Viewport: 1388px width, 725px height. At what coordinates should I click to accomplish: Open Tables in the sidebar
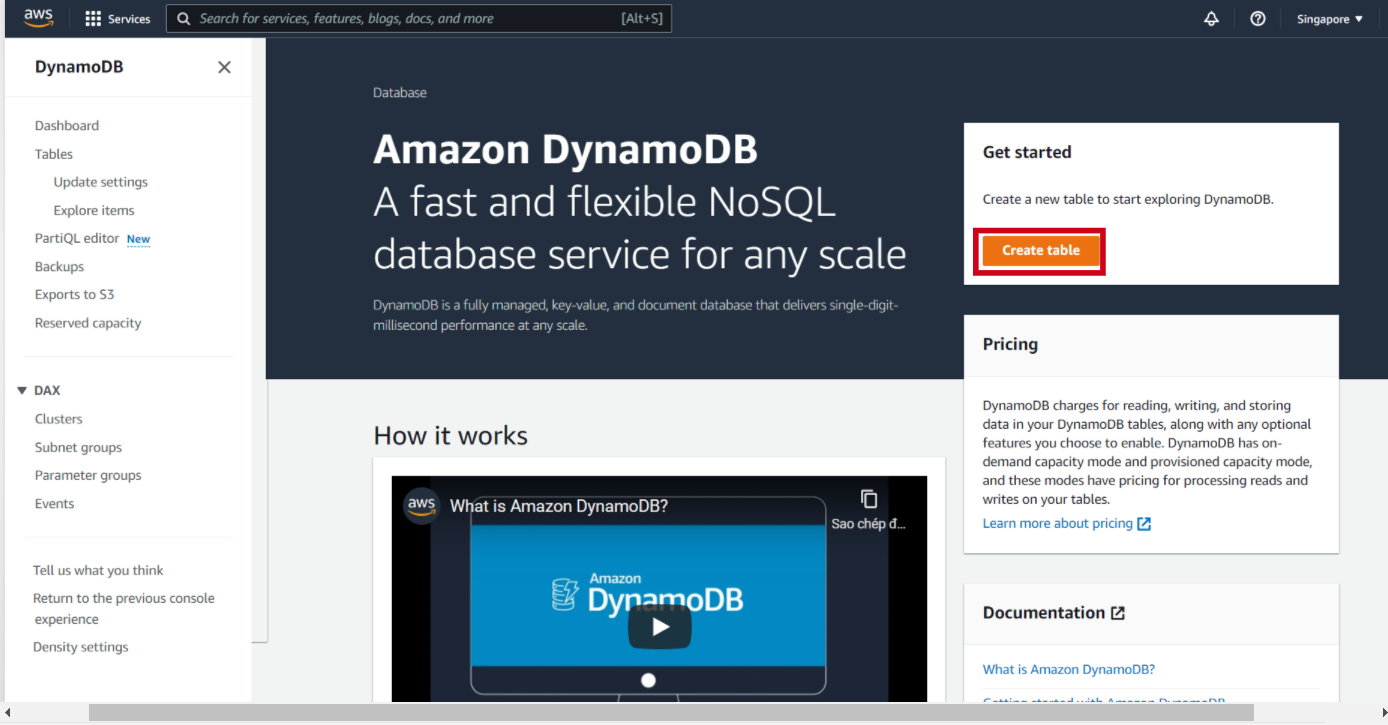point(54,154)
